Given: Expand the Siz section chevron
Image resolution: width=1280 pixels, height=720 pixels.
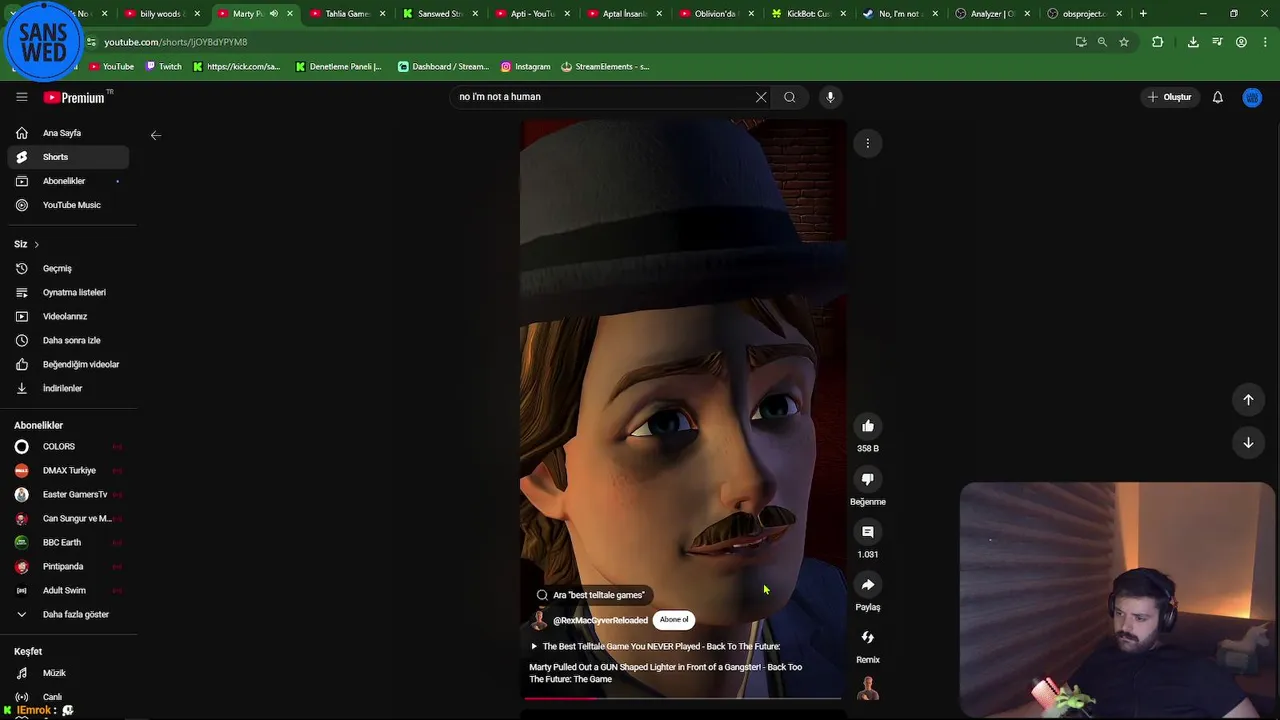Looking at the screenshot, I should (x=36, y=245).
